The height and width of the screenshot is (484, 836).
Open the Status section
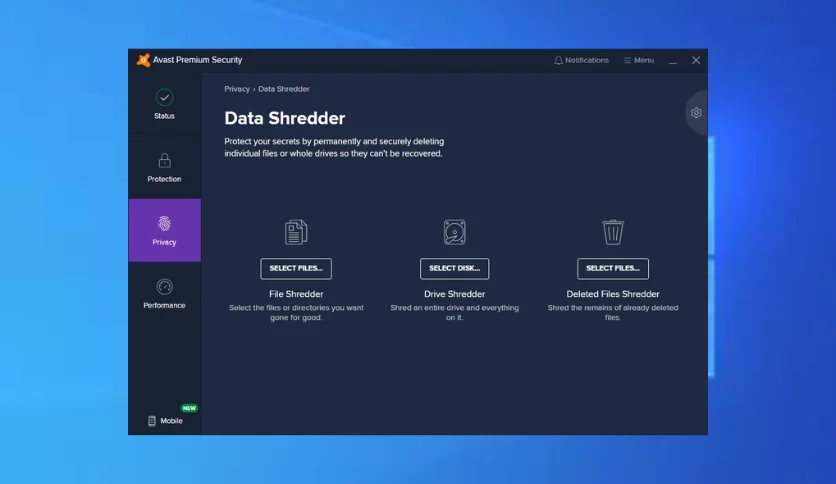point(164,104)
